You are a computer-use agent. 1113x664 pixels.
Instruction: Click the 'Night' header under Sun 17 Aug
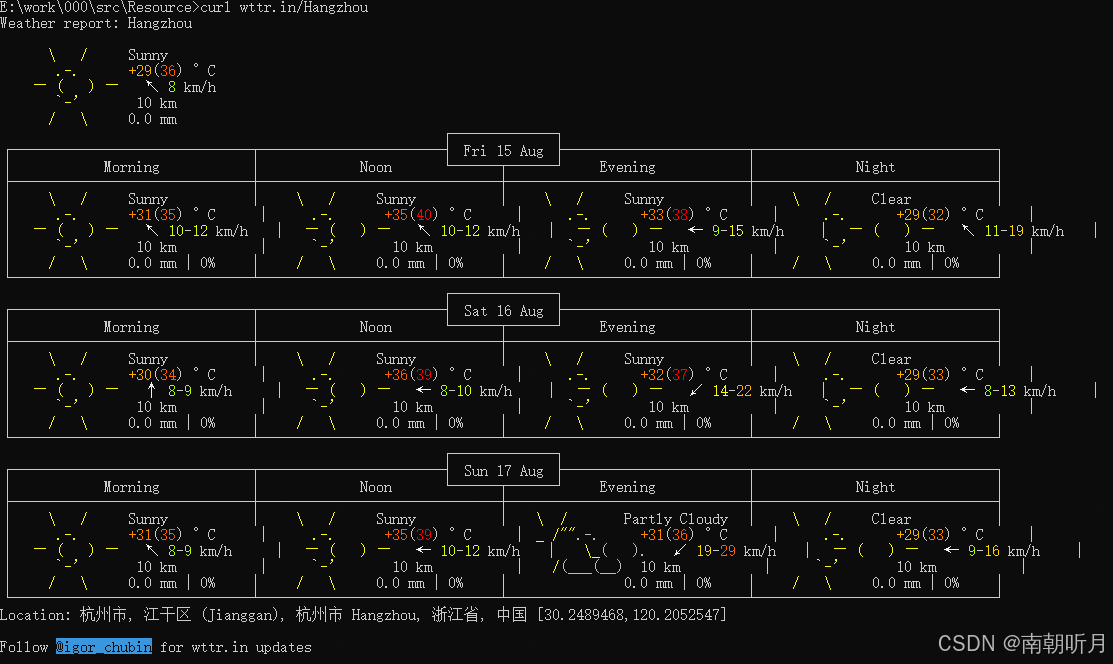(875, 487)
